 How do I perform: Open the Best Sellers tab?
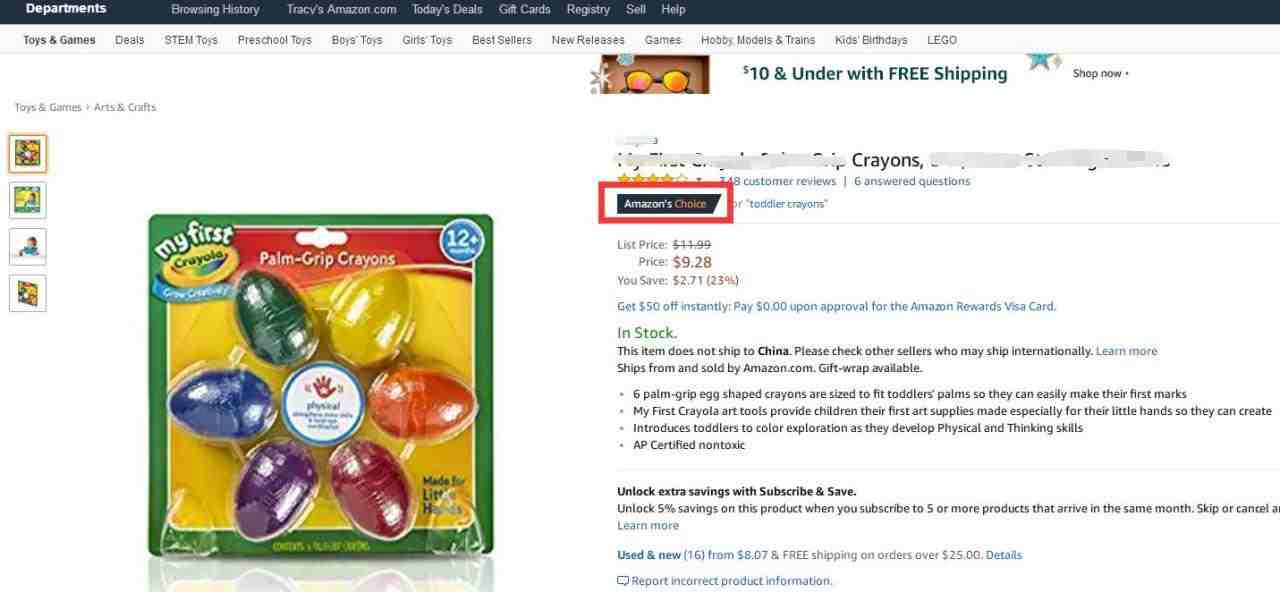(x=502, y=40)
